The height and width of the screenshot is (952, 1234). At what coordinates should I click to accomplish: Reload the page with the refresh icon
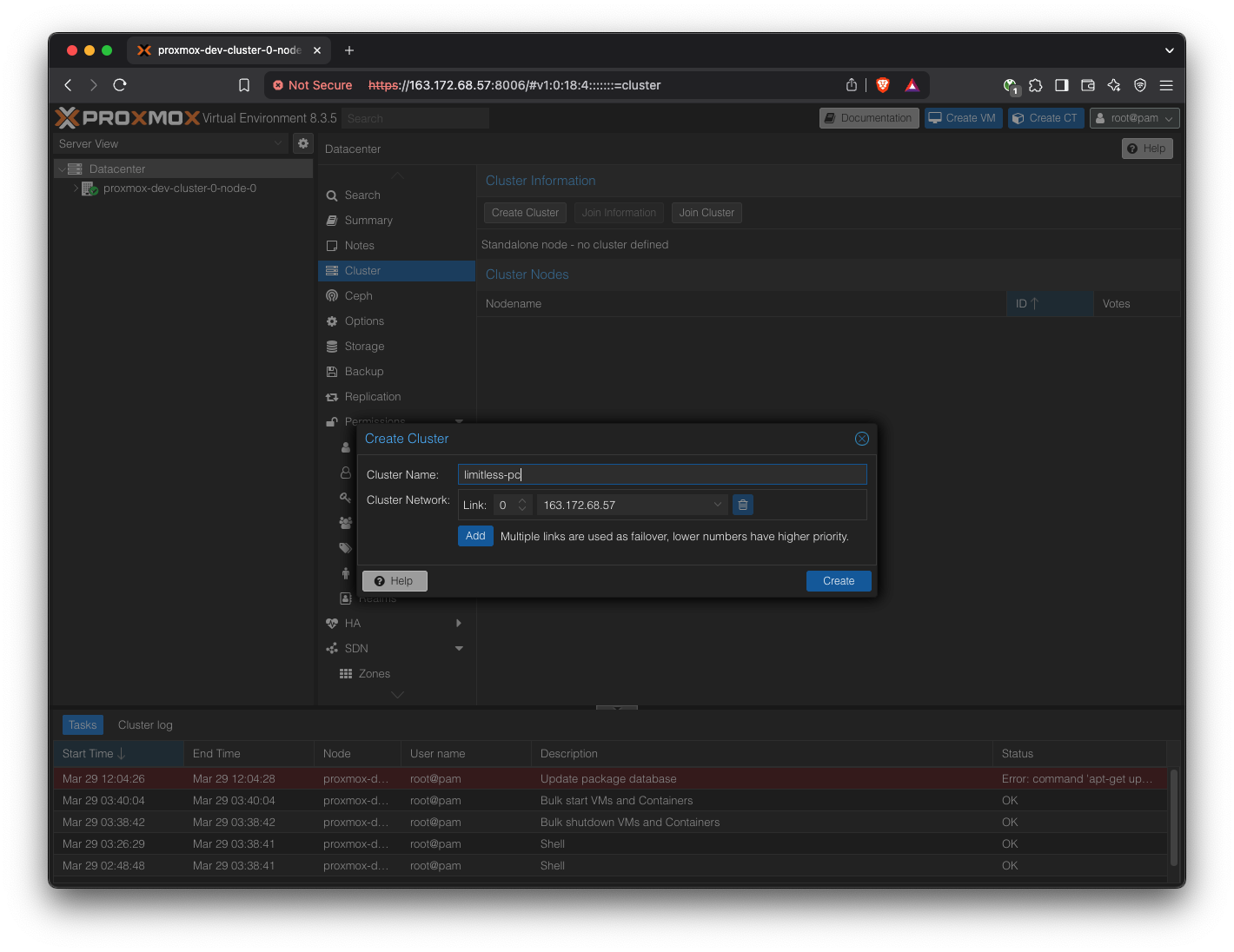point(120,85)
